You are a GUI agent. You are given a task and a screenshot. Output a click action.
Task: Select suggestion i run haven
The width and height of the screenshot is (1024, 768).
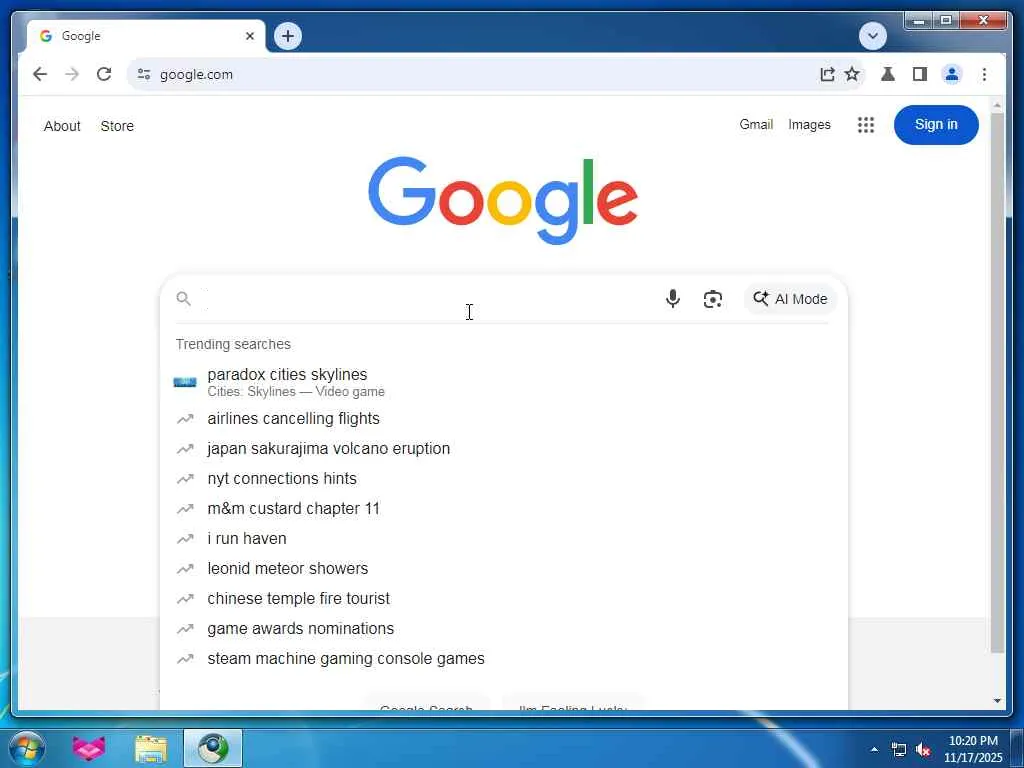(x=504, y=539)
